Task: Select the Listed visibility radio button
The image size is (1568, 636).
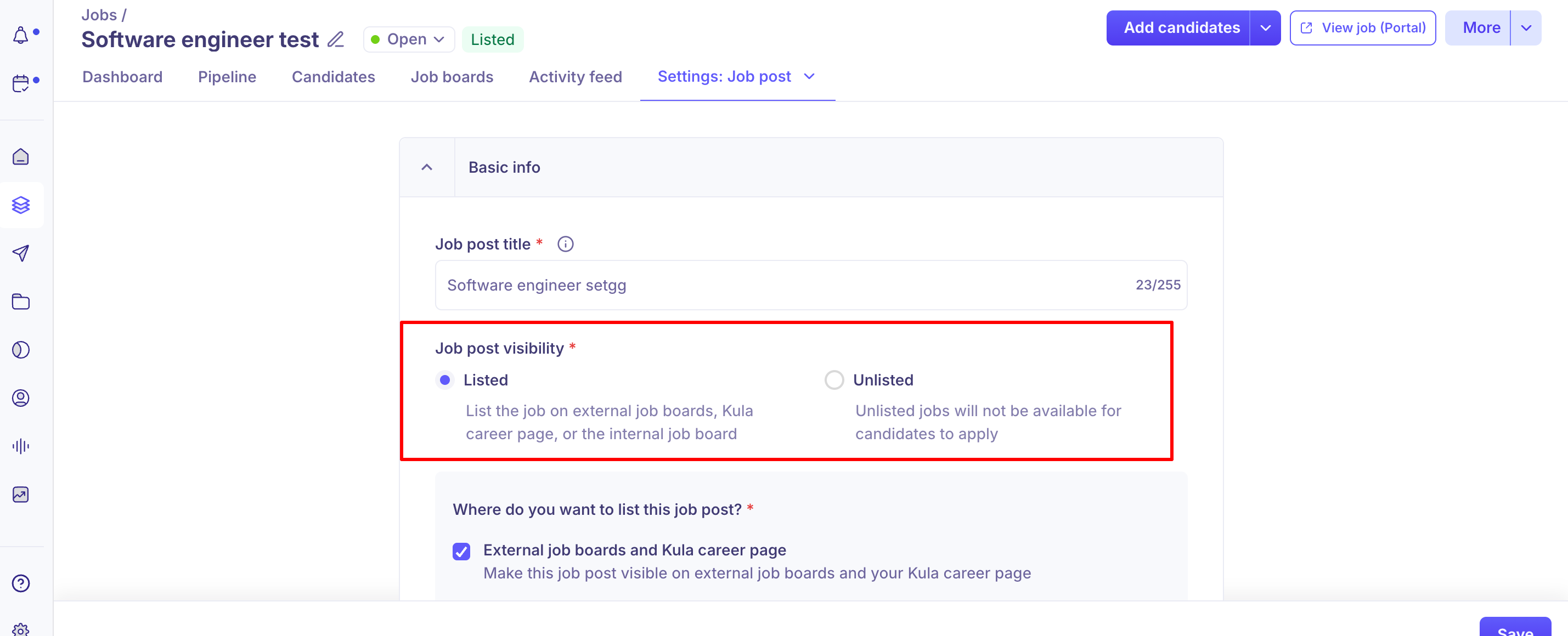Action: pos(445,380)
